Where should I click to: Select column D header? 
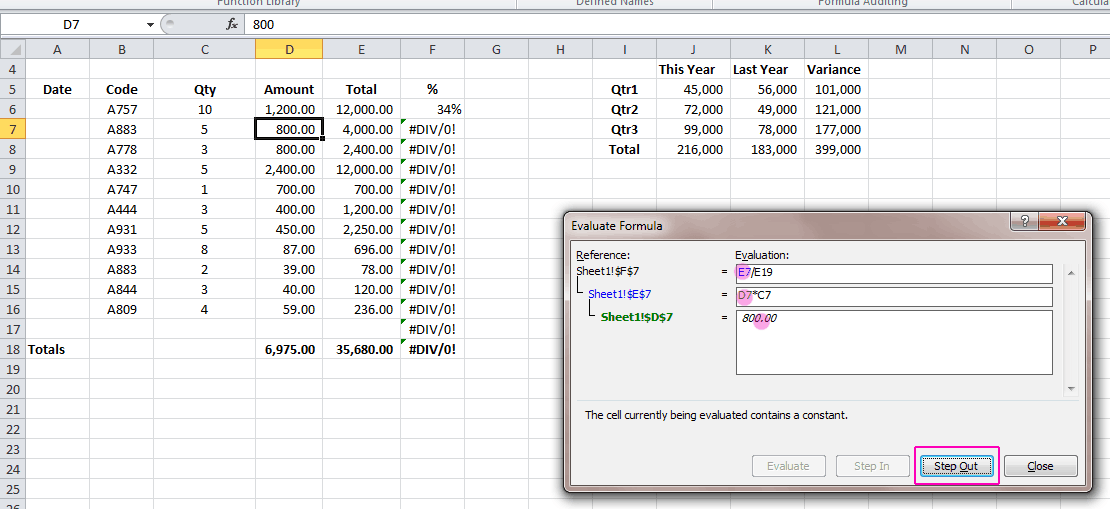pyautogui.click(x=289, y=49)
